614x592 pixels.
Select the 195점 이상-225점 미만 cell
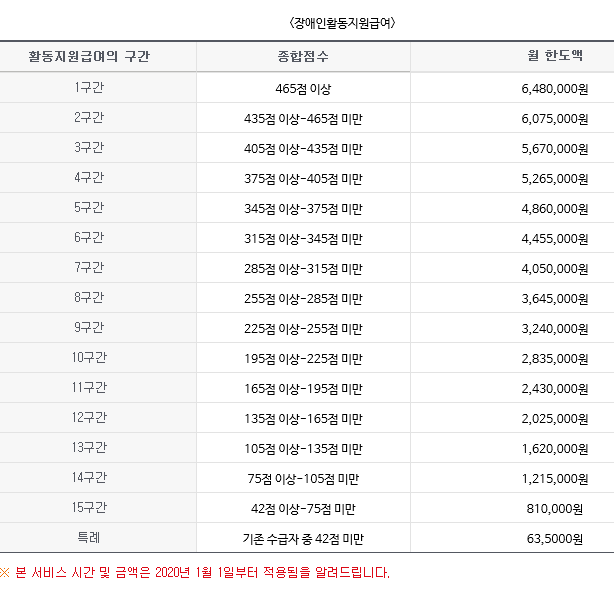[303, 359]
